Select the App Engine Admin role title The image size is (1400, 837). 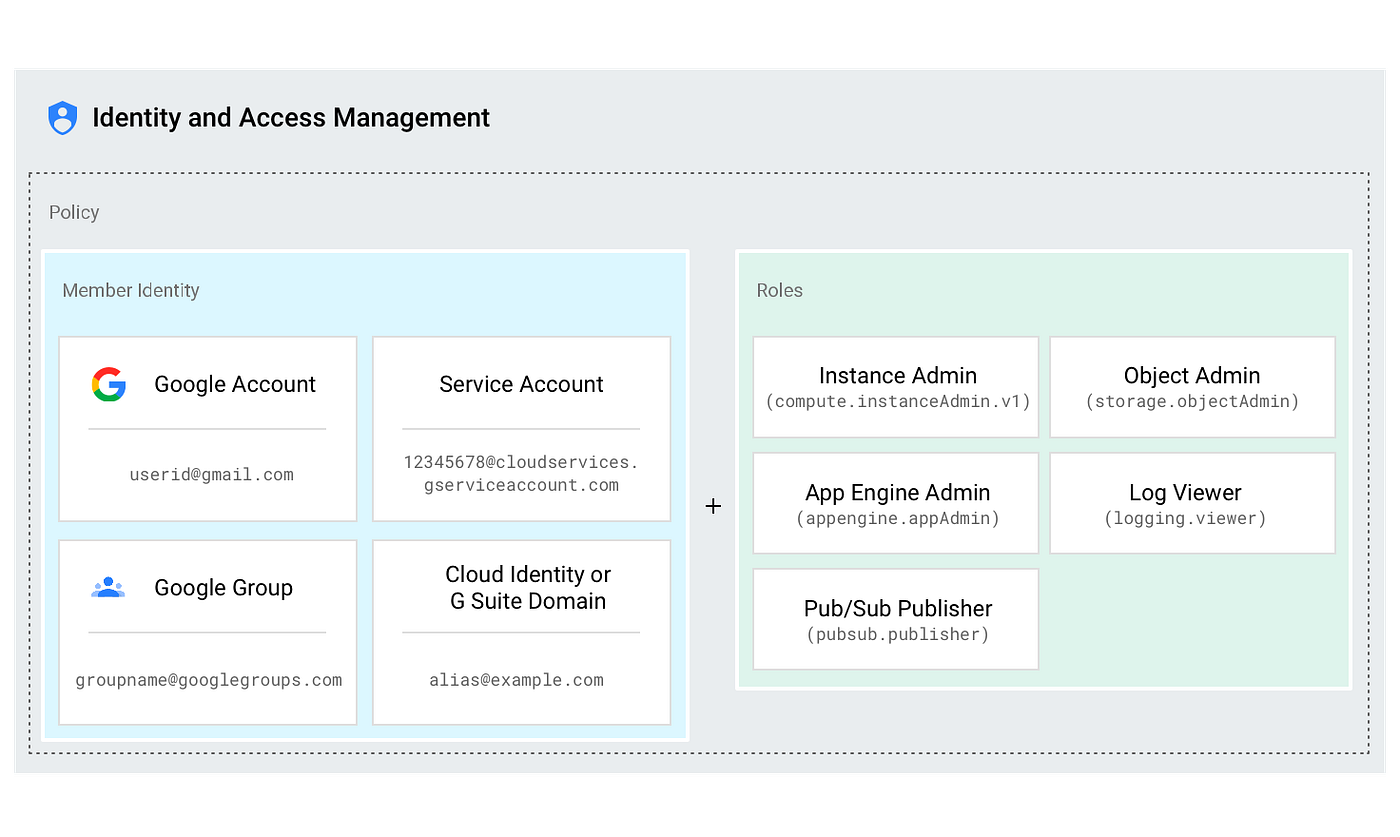(x=898, y=492)
